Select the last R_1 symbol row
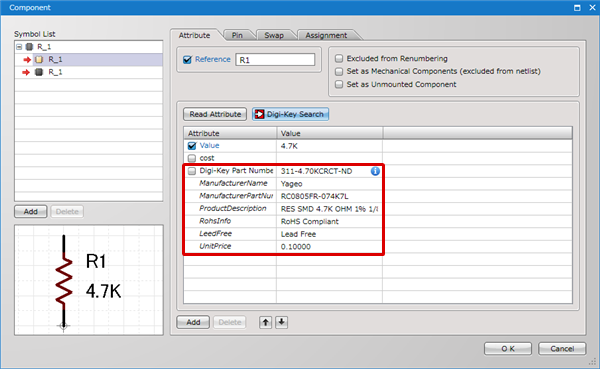Viewport: 600px width, 369px height. [x=89, y=72]
